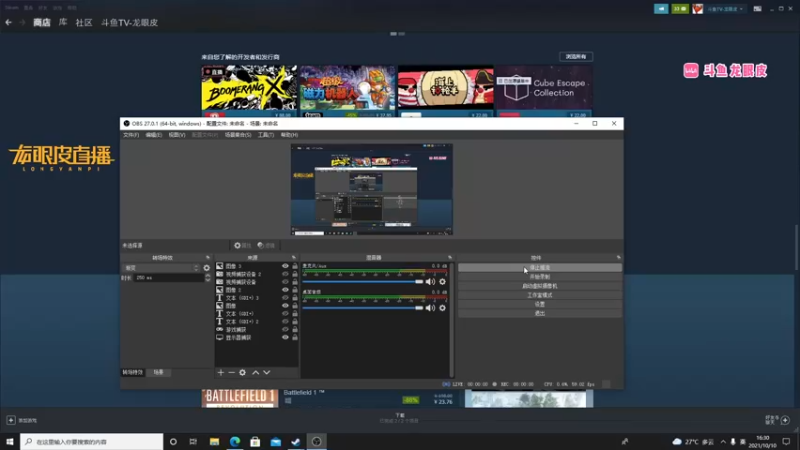Toggle visibility of 显示器捕获 source

click(x=285, y=337)
